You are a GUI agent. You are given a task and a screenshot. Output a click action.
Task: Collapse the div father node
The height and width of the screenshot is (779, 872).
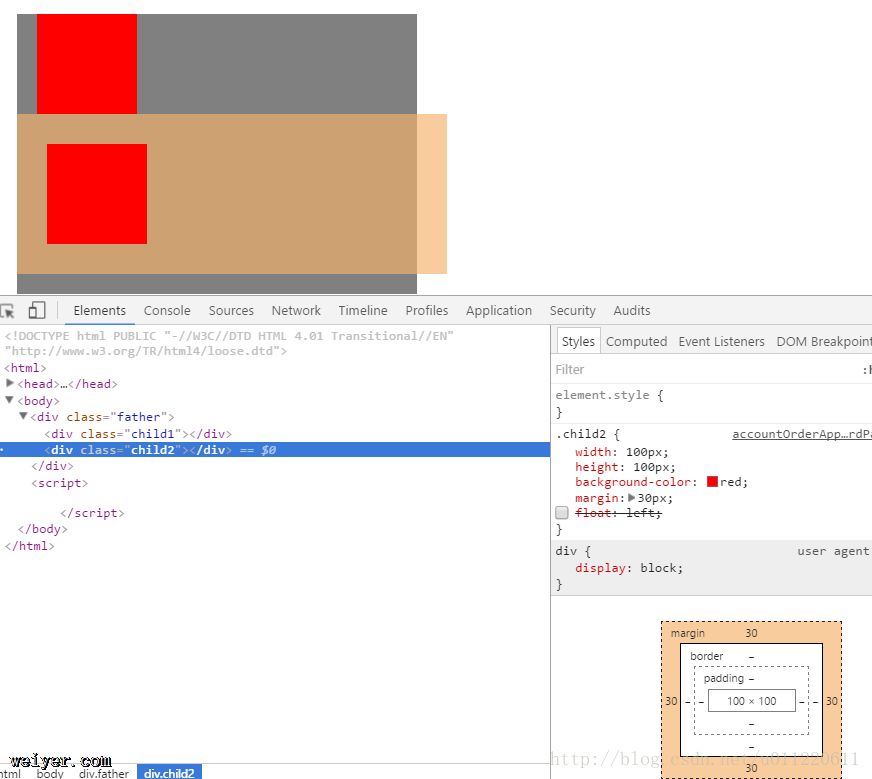(x=23, y=416)
